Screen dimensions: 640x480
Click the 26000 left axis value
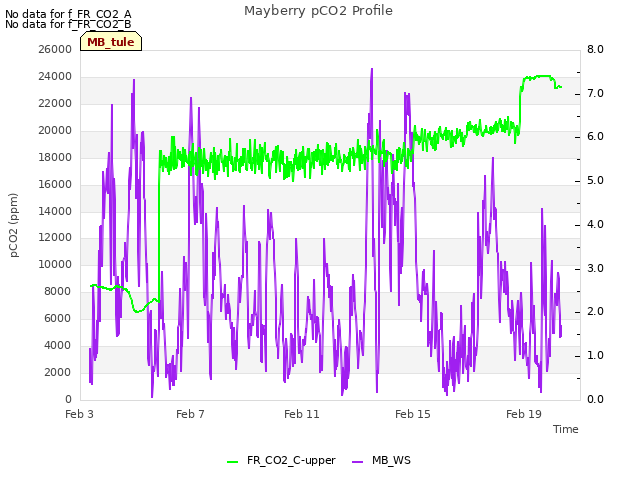tap(55, 49)
